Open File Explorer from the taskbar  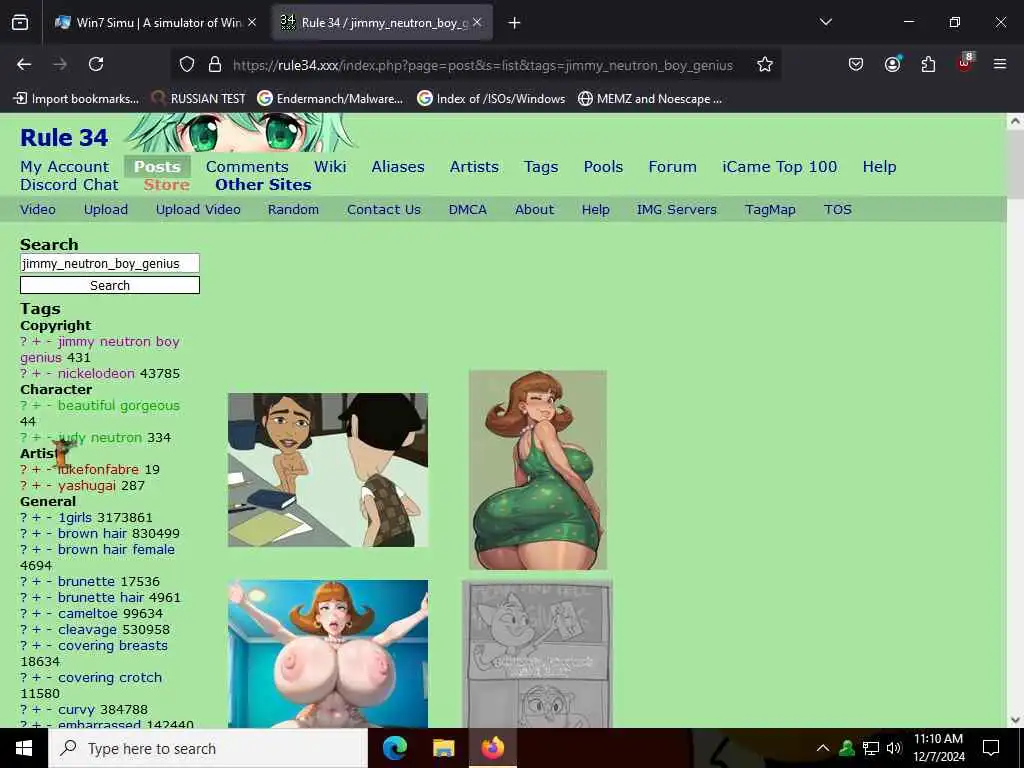point(443,748)
